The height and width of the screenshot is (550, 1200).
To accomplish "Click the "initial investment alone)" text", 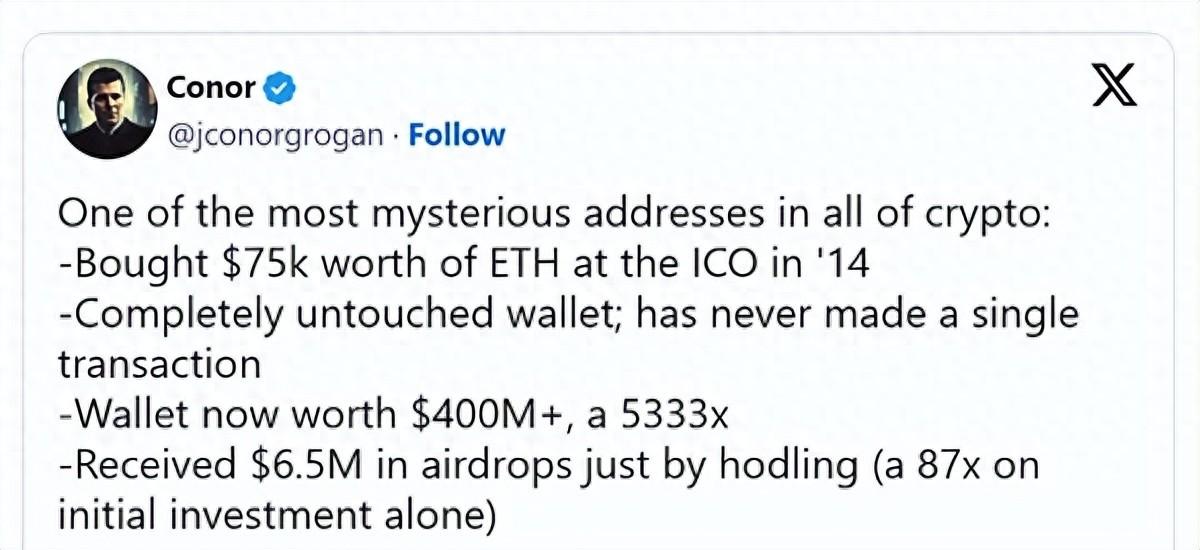I will (278, 512).
